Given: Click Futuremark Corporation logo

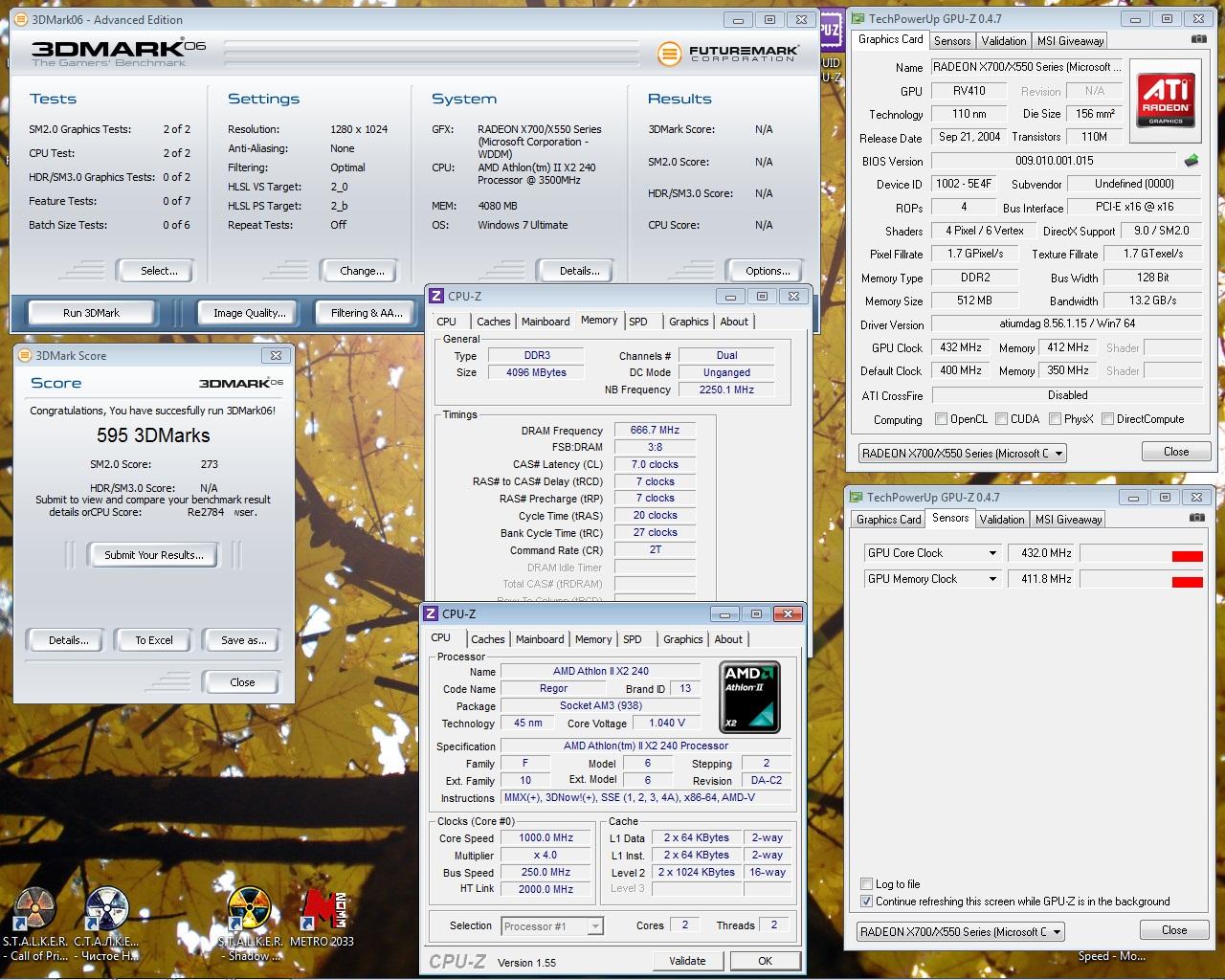Looking at the screenshot, I should tap(726, 54).
